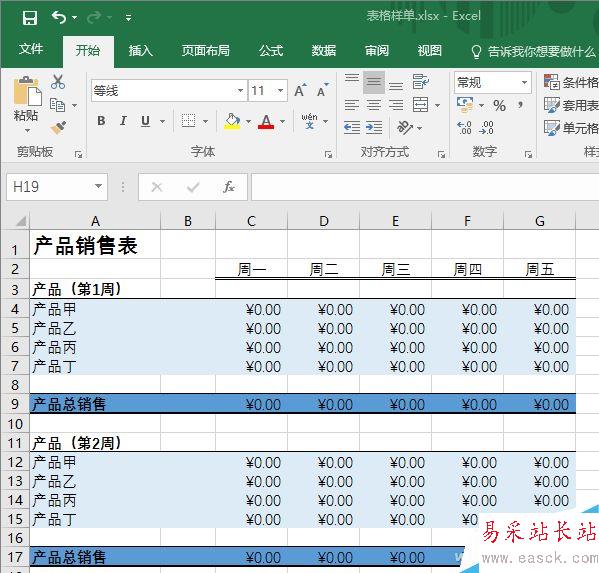This screenshot has width=599, height=573.
Task: Toggle bold formatting
Action: point(101,121)
